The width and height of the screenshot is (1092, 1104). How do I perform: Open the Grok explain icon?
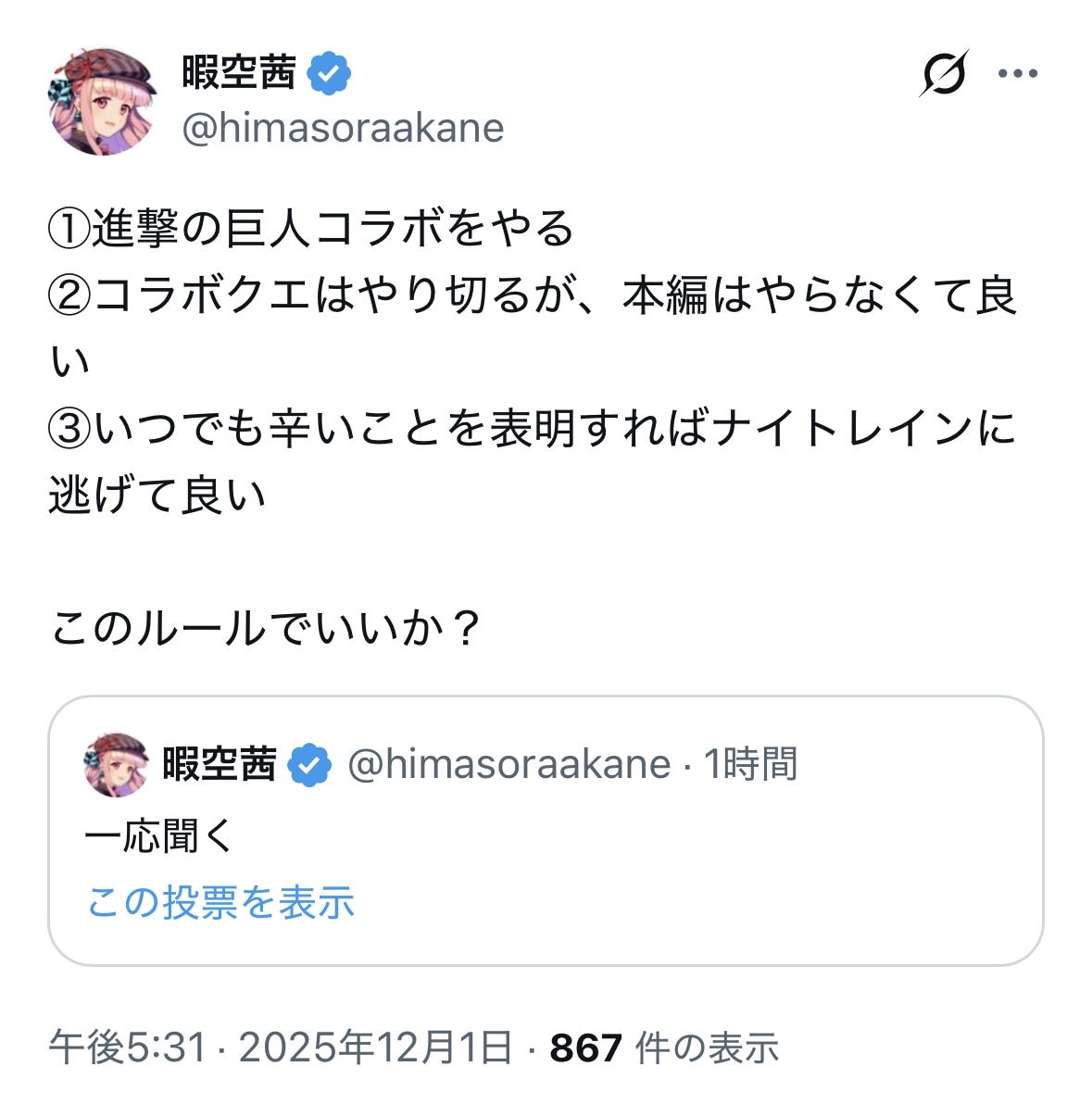[x=943, y=73]
